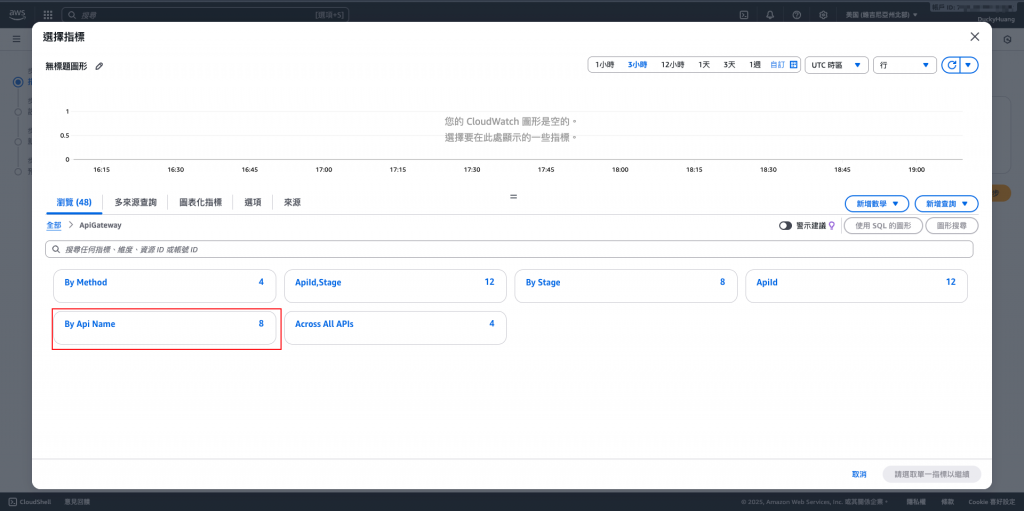Switch to 多來源查詢 tab

(x=135, y=203)
